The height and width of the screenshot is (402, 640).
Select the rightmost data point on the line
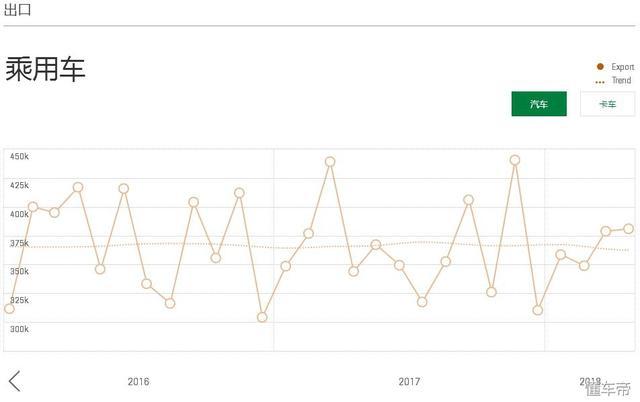(x=629, y=229)
